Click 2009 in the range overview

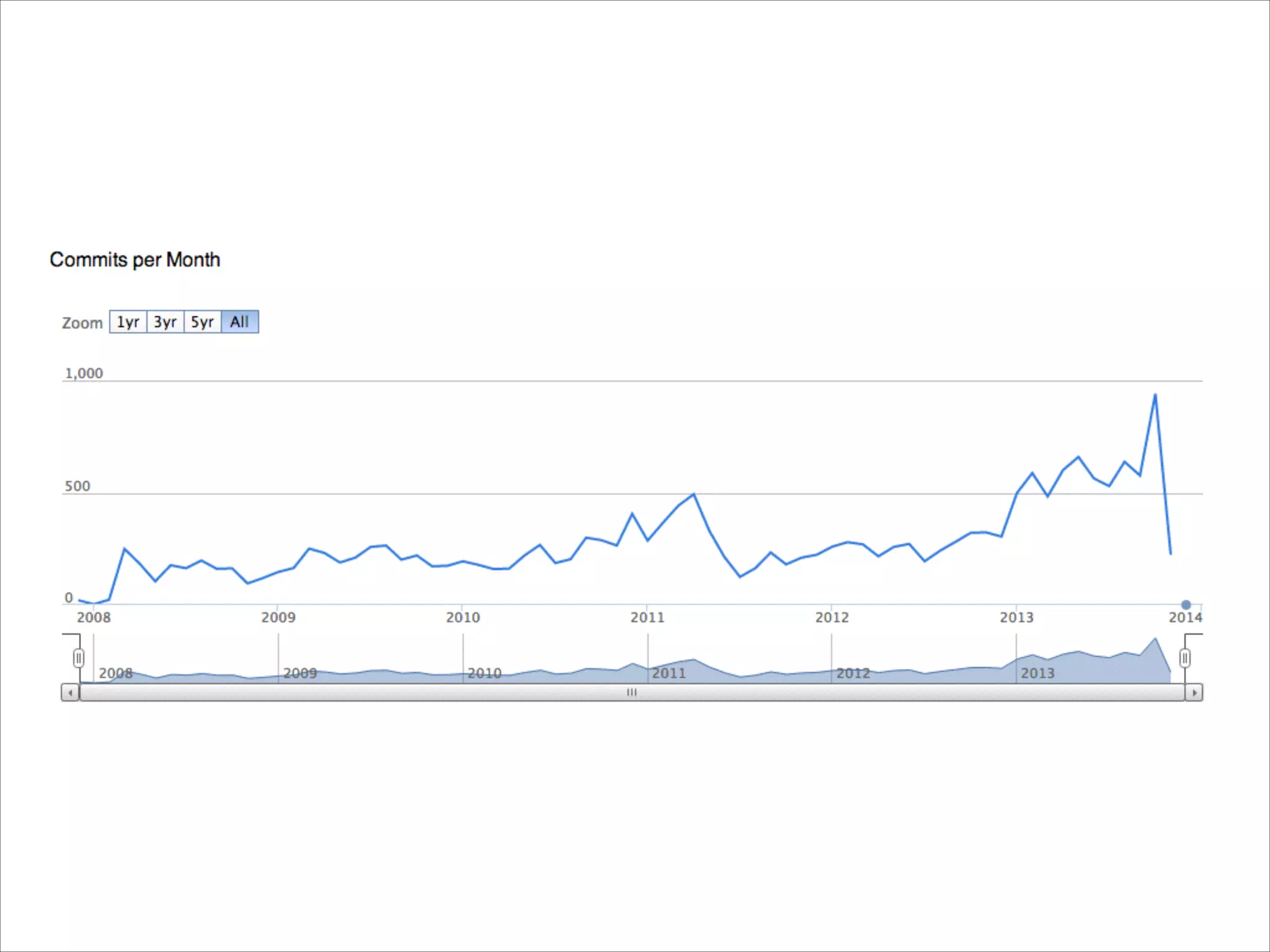(300, 673)
